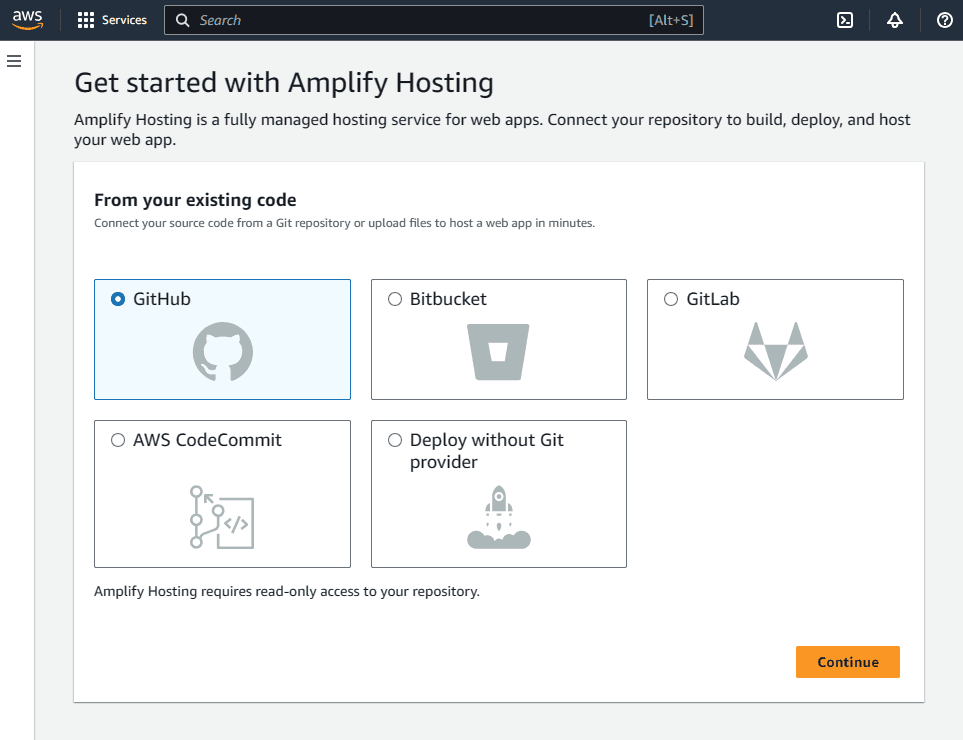The height and width of the screenshot is (740, 963).
Task: Click the "From your existing code" heading
Action: coord(195,200)
